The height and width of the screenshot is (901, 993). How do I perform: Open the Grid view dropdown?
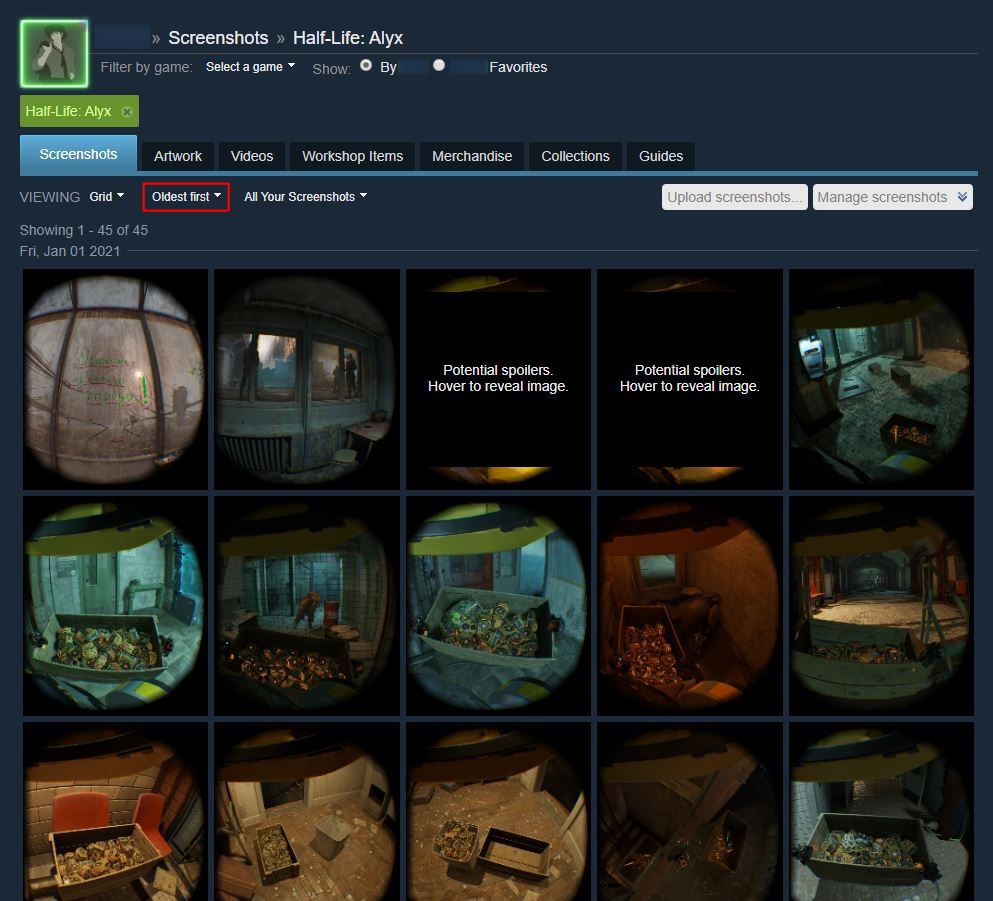(x=106, y=197)
